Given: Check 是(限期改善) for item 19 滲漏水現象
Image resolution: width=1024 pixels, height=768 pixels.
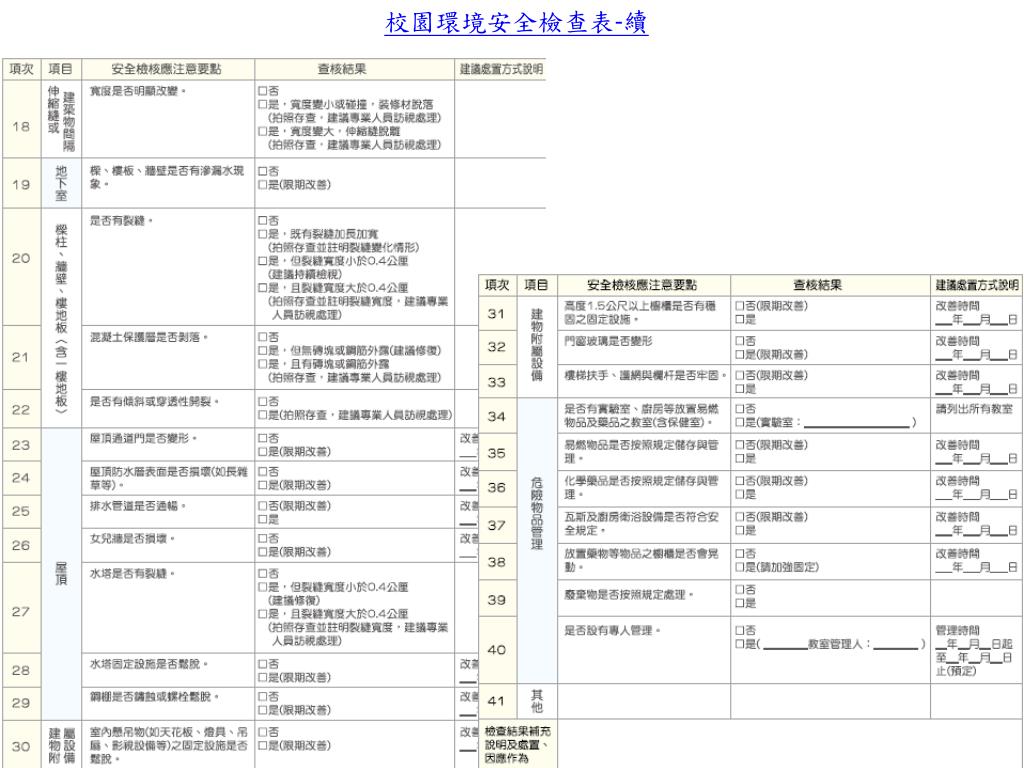Looking at the screenshot, I should coord(263,185).
